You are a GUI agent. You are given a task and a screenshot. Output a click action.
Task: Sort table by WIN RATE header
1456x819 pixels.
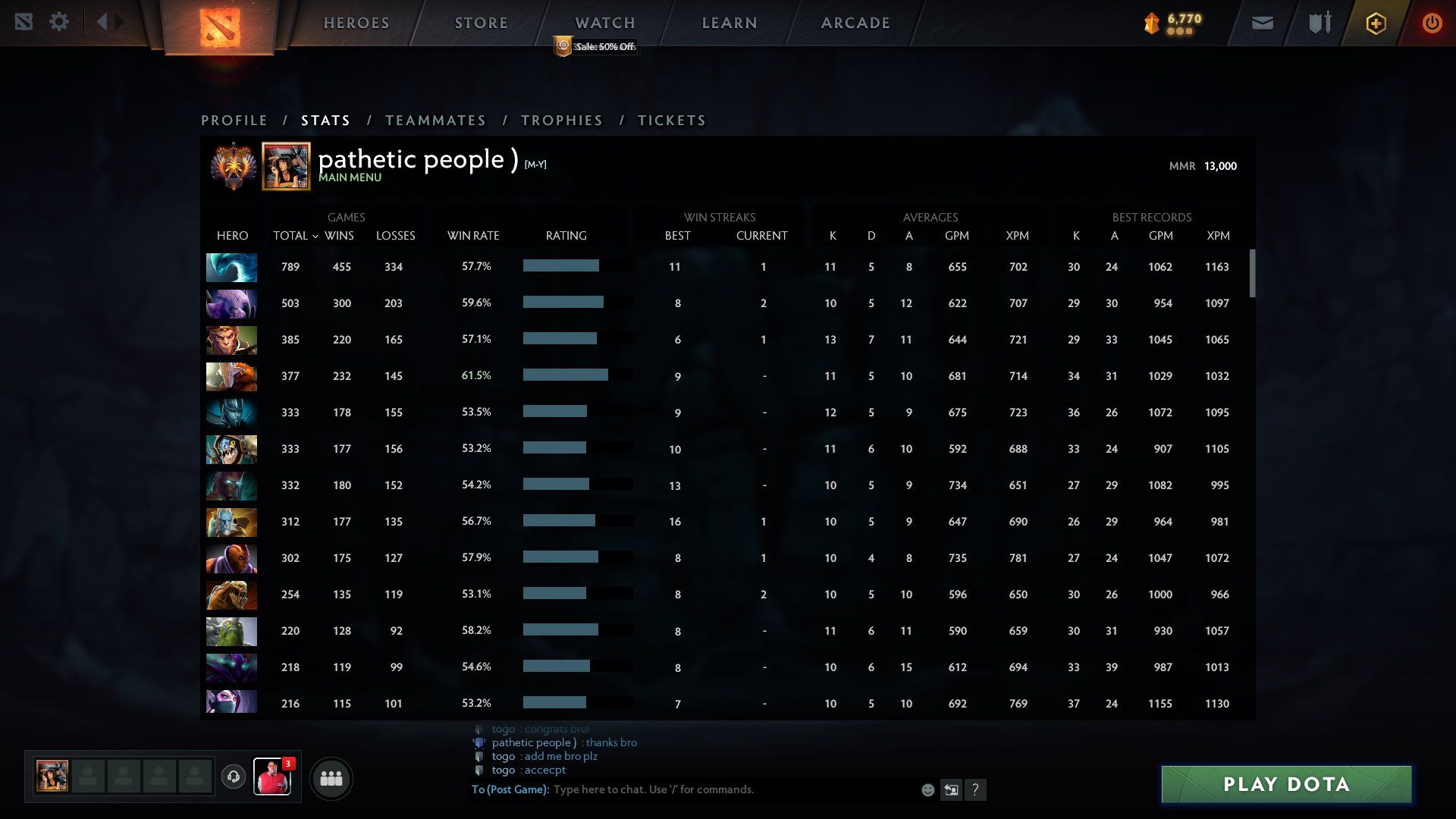473,236
